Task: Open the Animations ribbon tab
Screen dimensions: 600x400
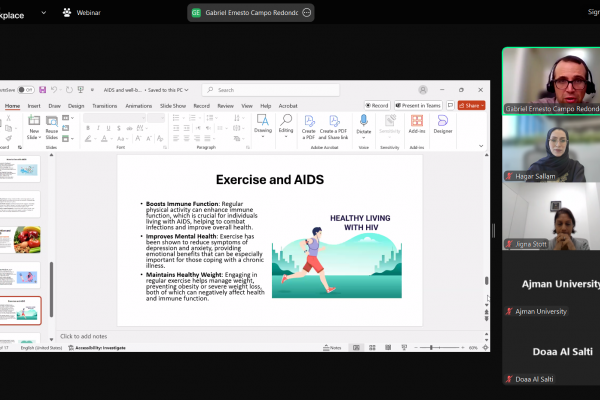Action: 139,106
